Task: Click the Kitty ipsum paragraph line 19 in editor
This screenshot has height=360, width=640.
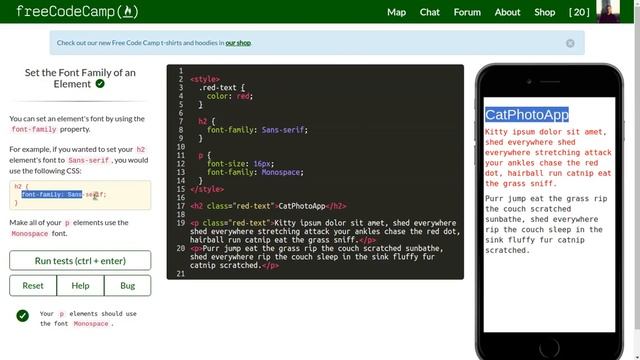Action: (x=325, y=231)
